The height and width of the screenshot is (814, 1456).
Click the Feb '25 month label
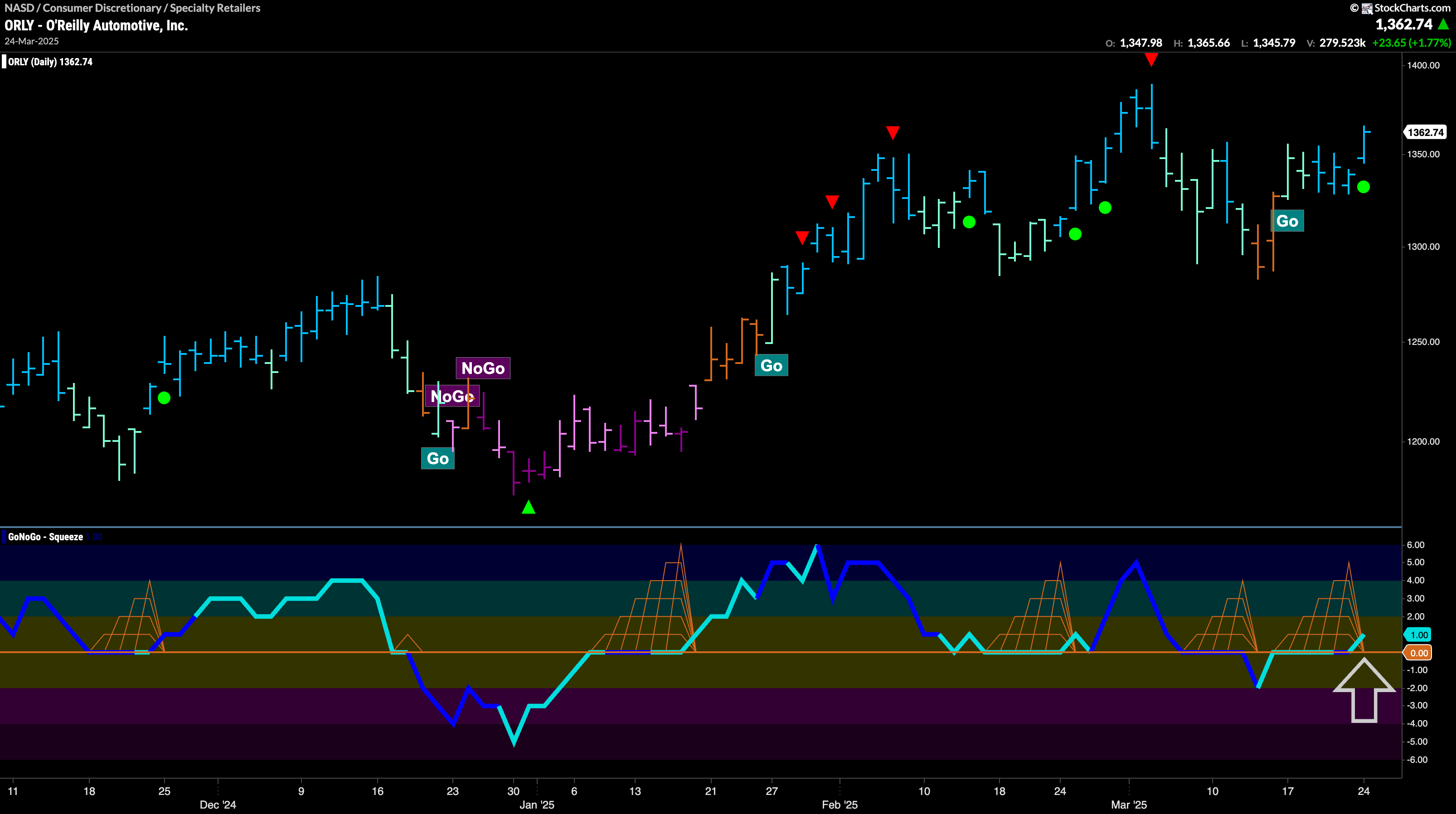point(840,805)
